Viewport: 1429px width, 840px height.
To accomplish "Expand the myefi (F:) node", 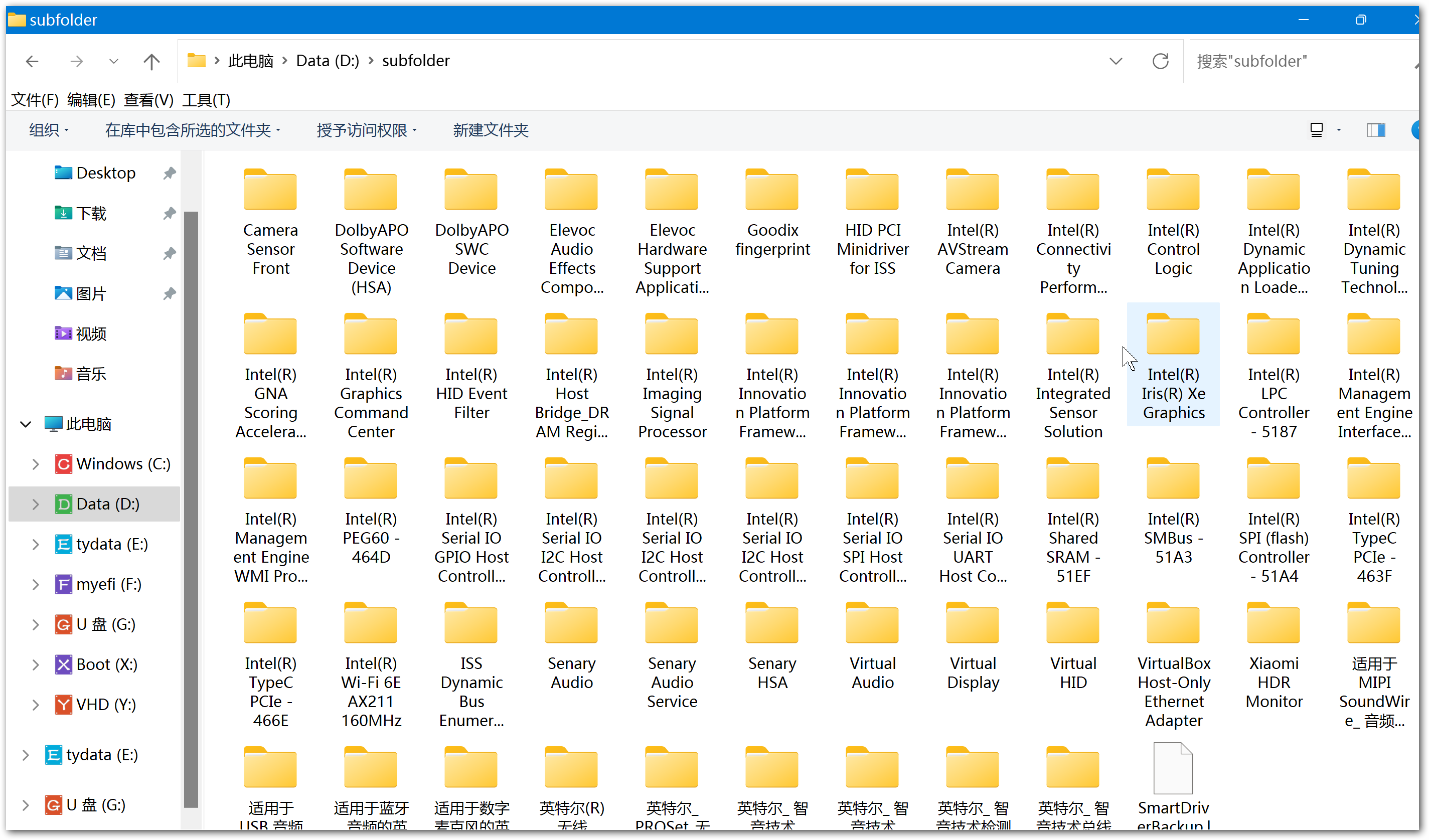I will click(35, 584).
